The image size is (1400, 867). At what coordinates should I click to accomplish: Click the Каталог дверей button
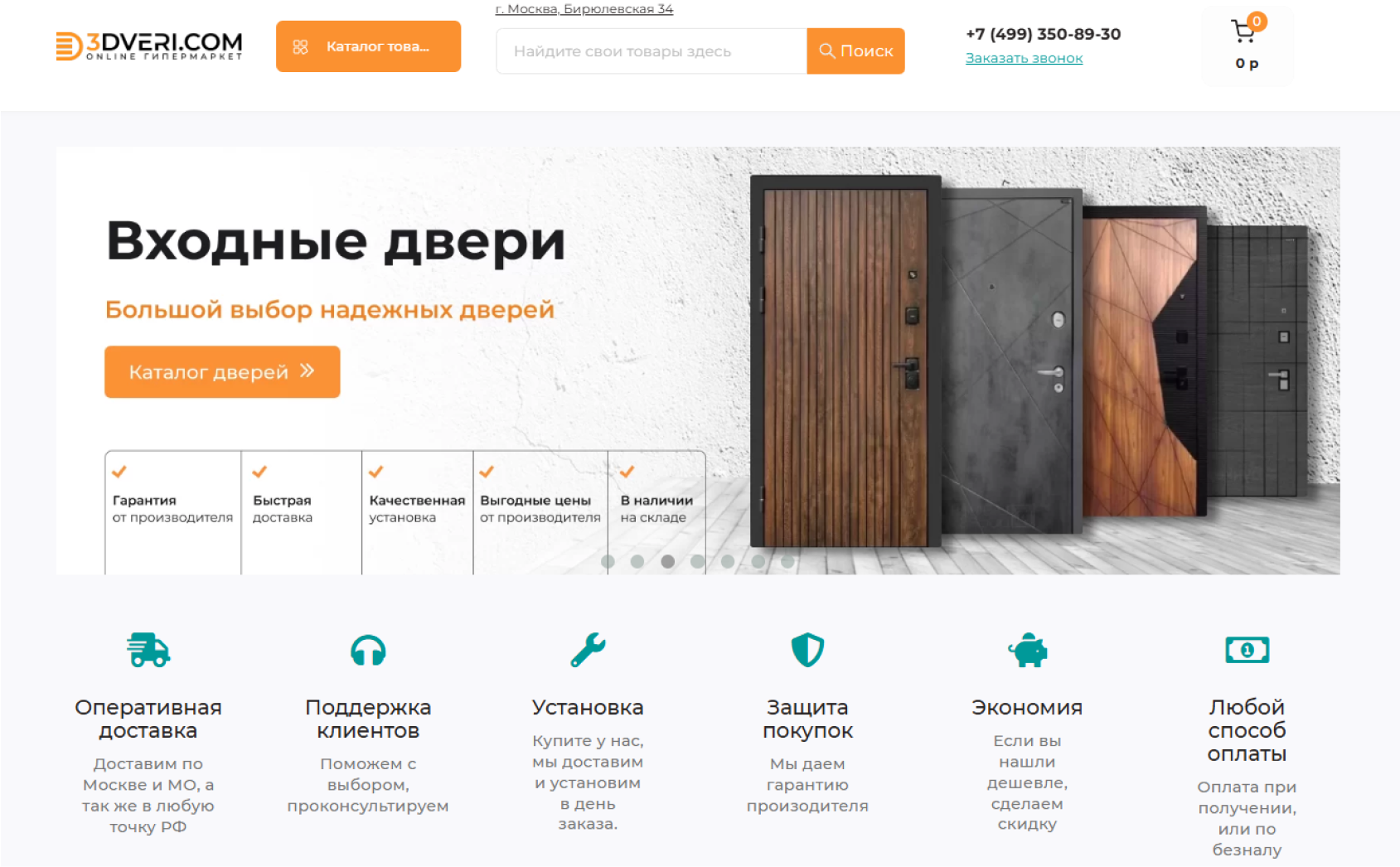coord(222,371)
